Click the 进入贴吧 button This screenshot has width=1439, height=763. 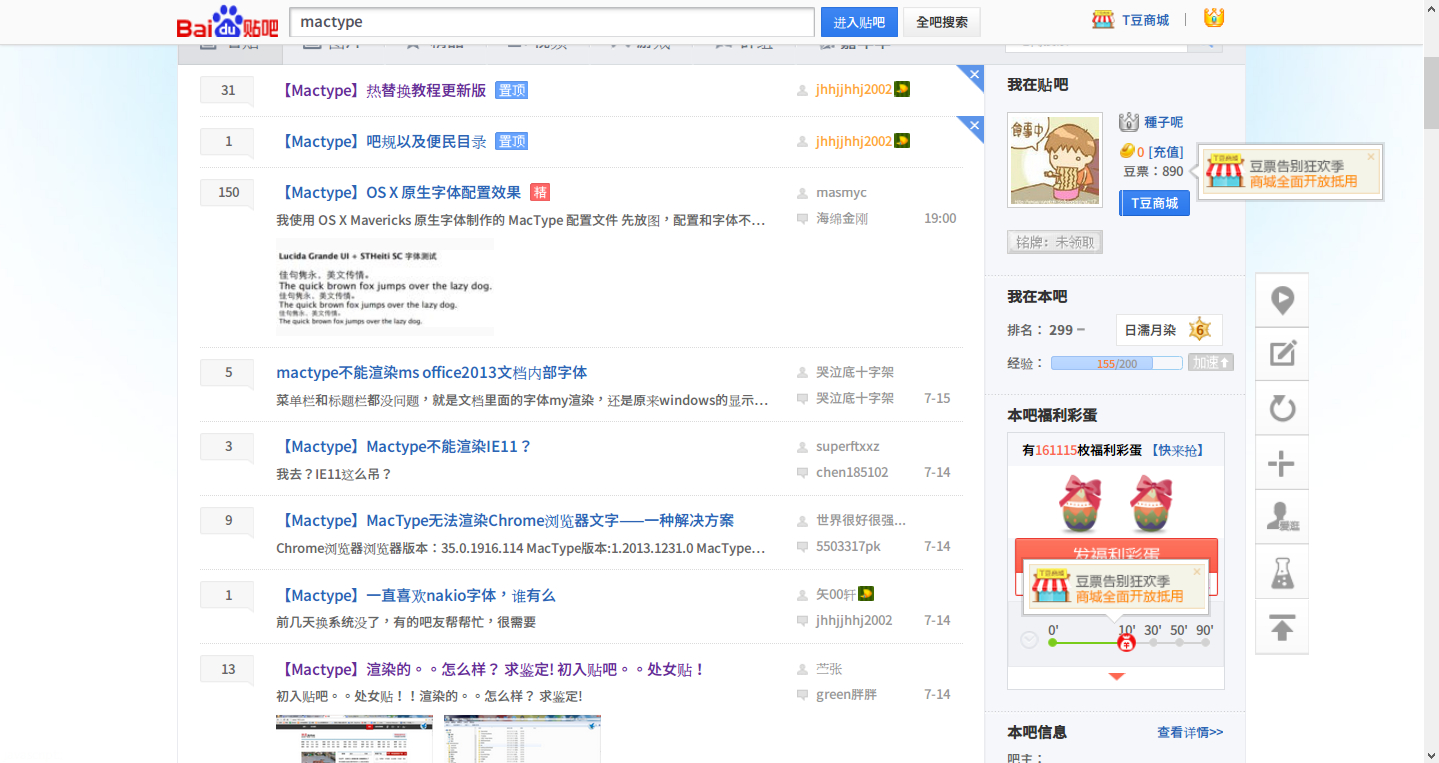tap(859, 22)
